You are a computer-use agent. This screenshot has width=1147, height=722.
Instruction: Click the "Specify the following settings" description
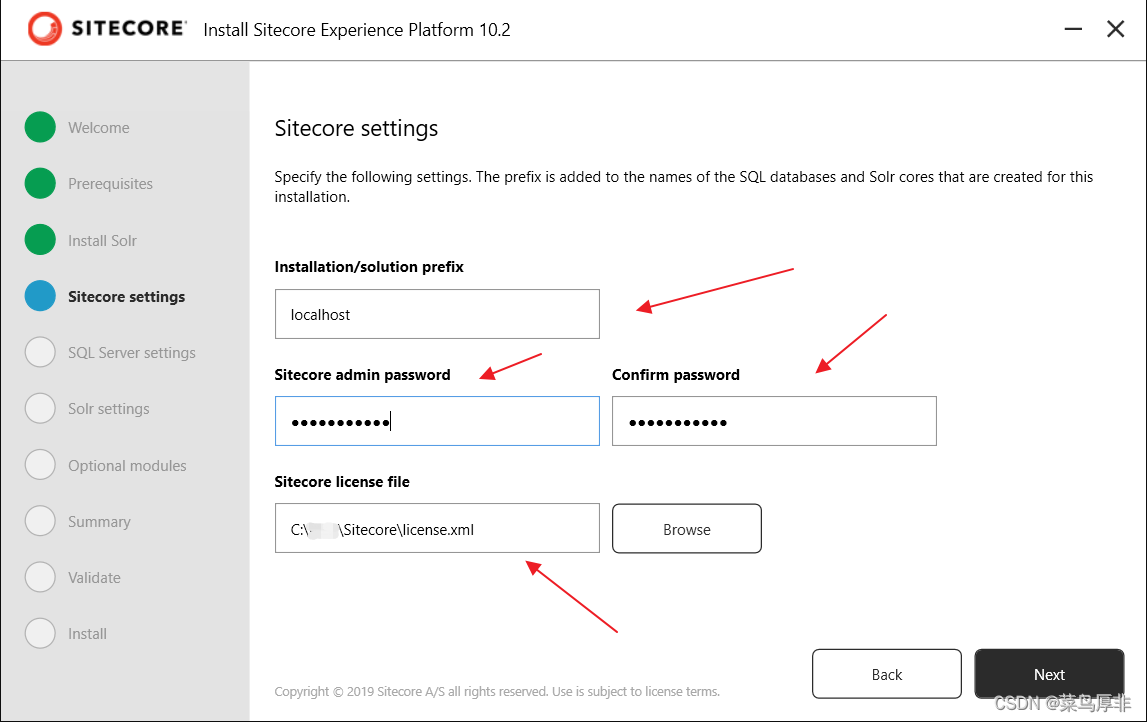[684, 187]
